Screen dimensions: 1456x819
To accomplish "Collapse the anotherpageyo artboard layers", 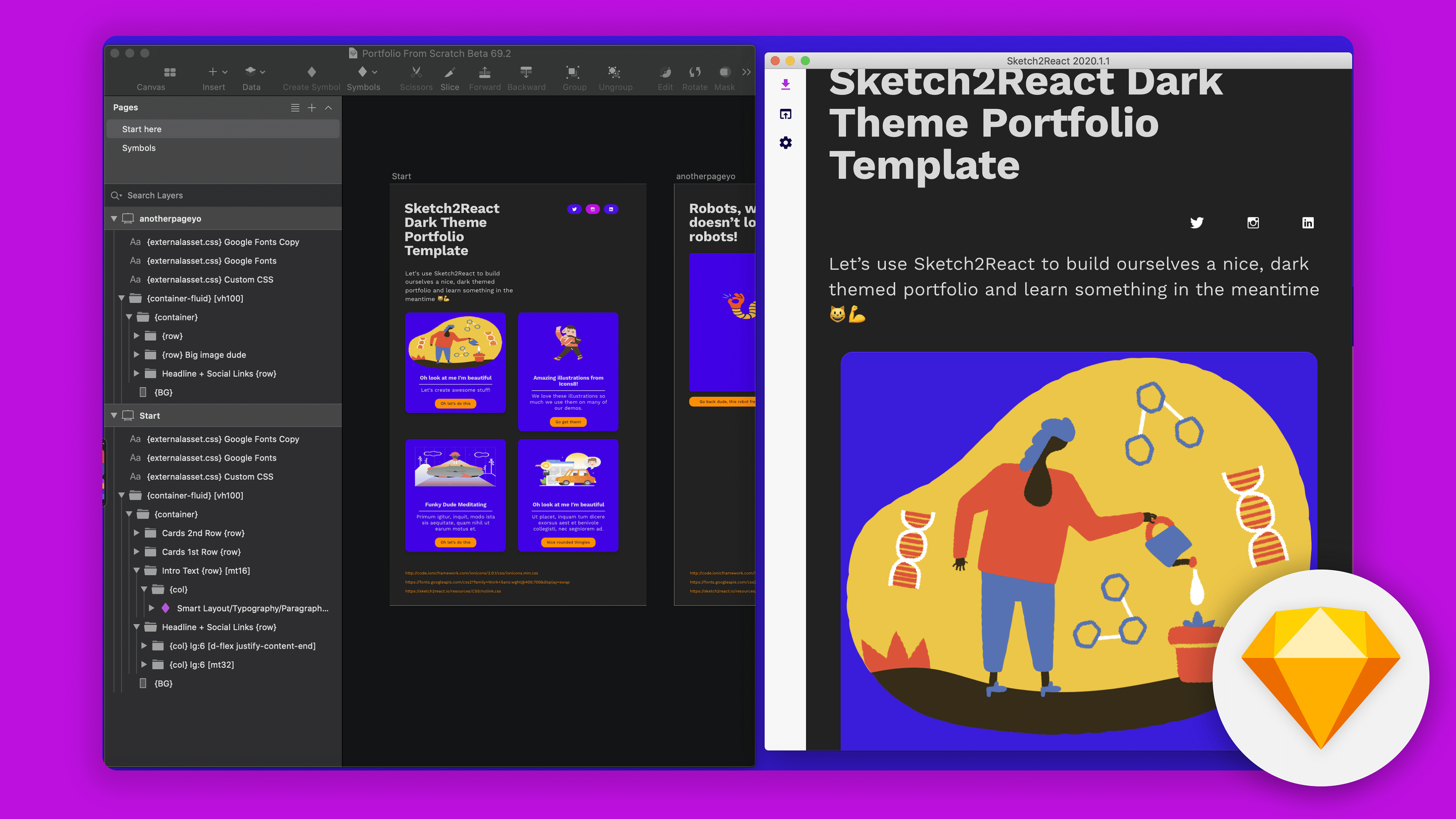I will pyautogui.click(x=114, y=219).
